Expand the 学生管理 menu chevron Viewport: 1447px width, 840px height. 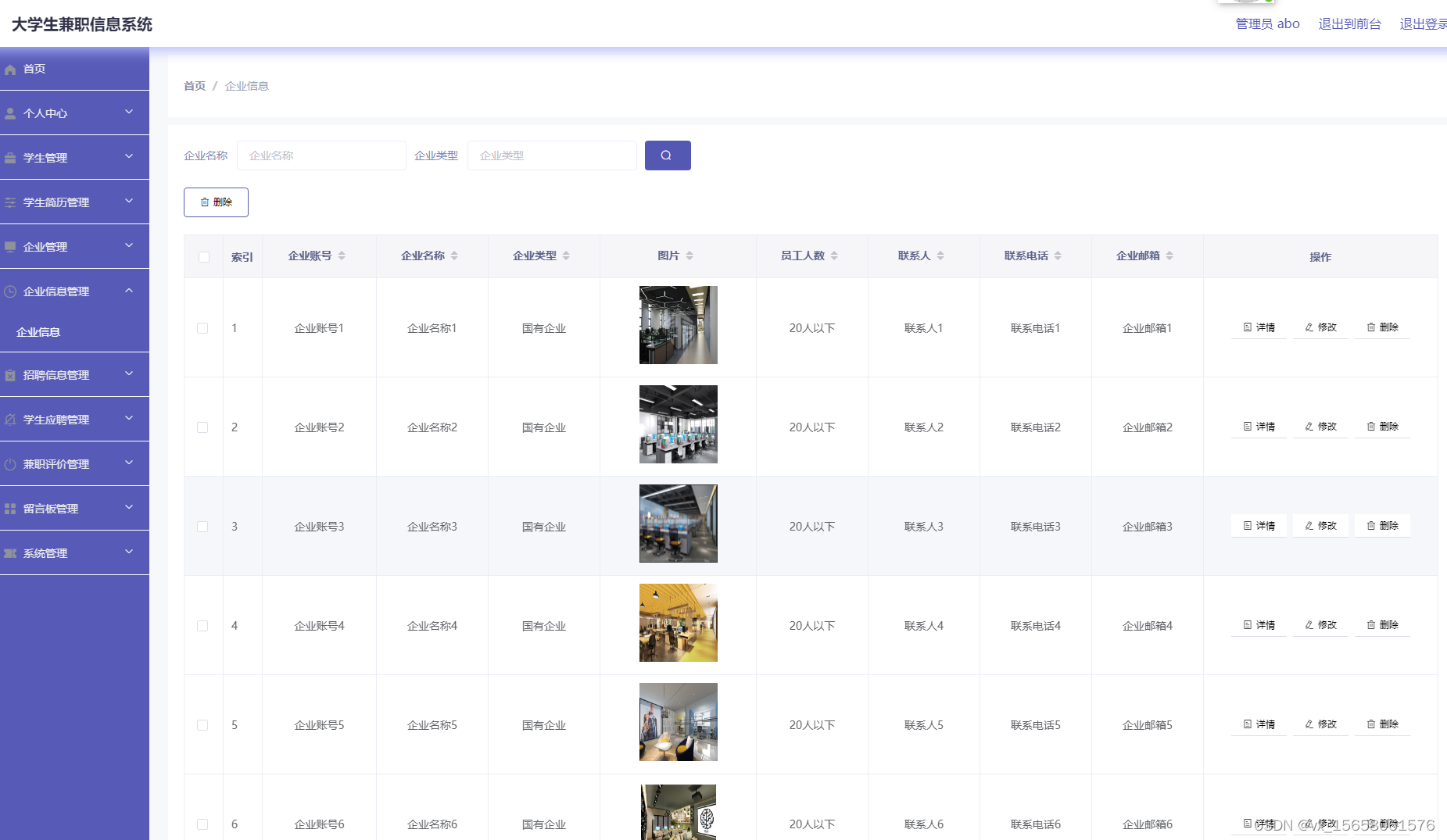coord(129,156)
